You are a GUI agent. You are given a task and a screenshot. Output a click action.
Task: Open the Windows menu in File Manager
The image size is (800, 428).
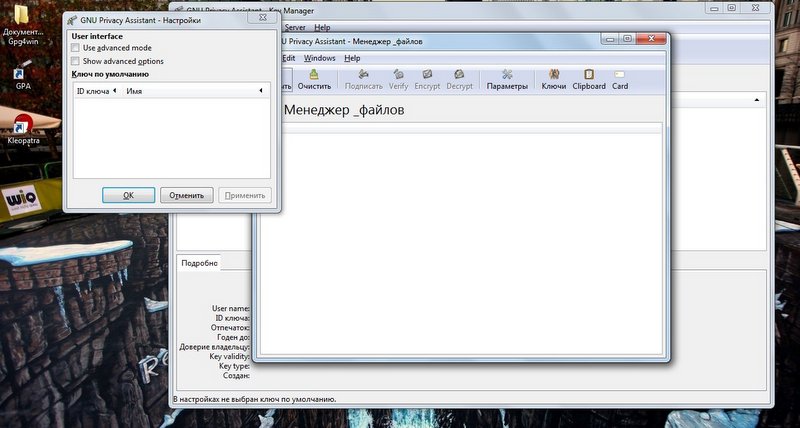point(319,58)
